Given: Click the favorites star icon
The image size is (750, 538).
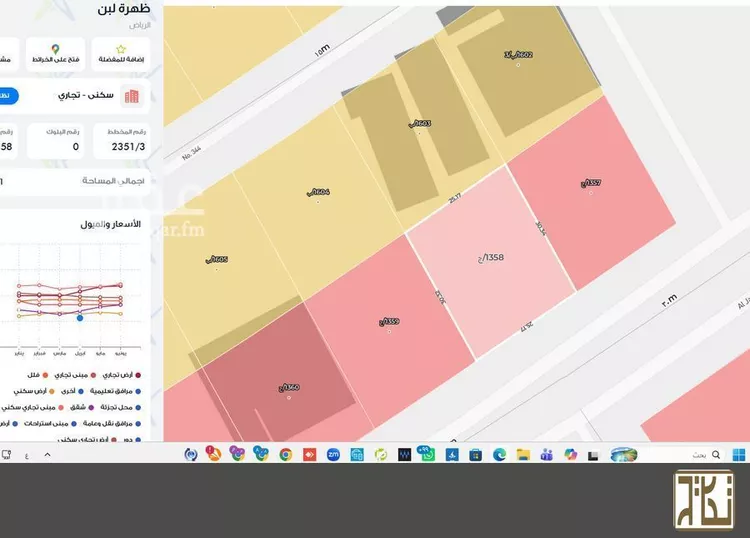Looking at the screenshot, I should click(121, 49).
